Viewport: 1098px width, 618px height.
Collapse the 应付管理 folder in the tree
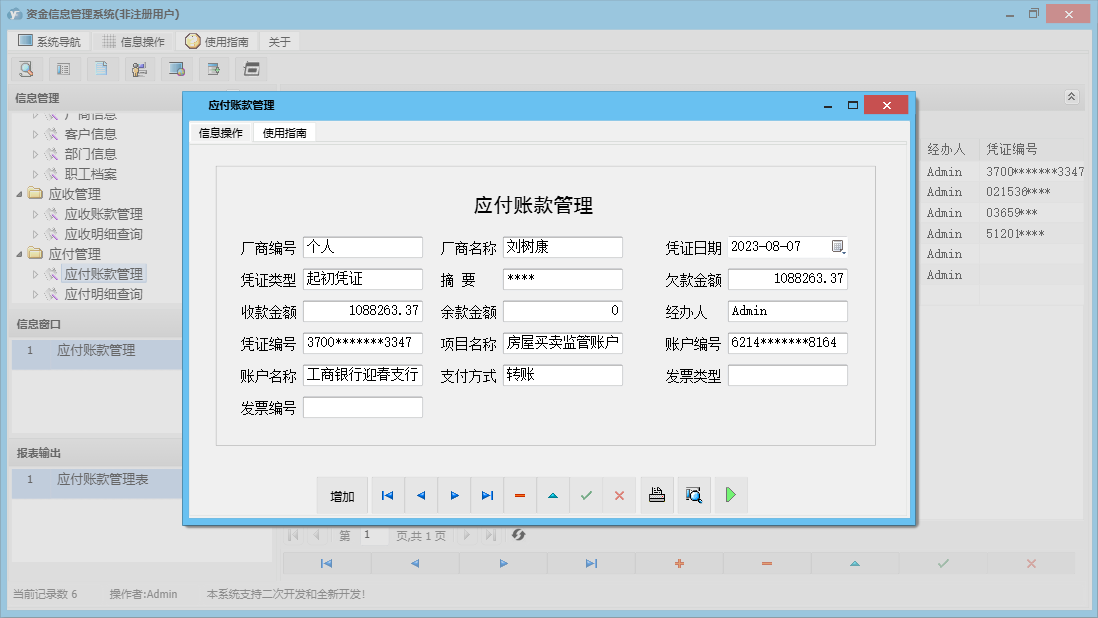(x=21, y=253)
